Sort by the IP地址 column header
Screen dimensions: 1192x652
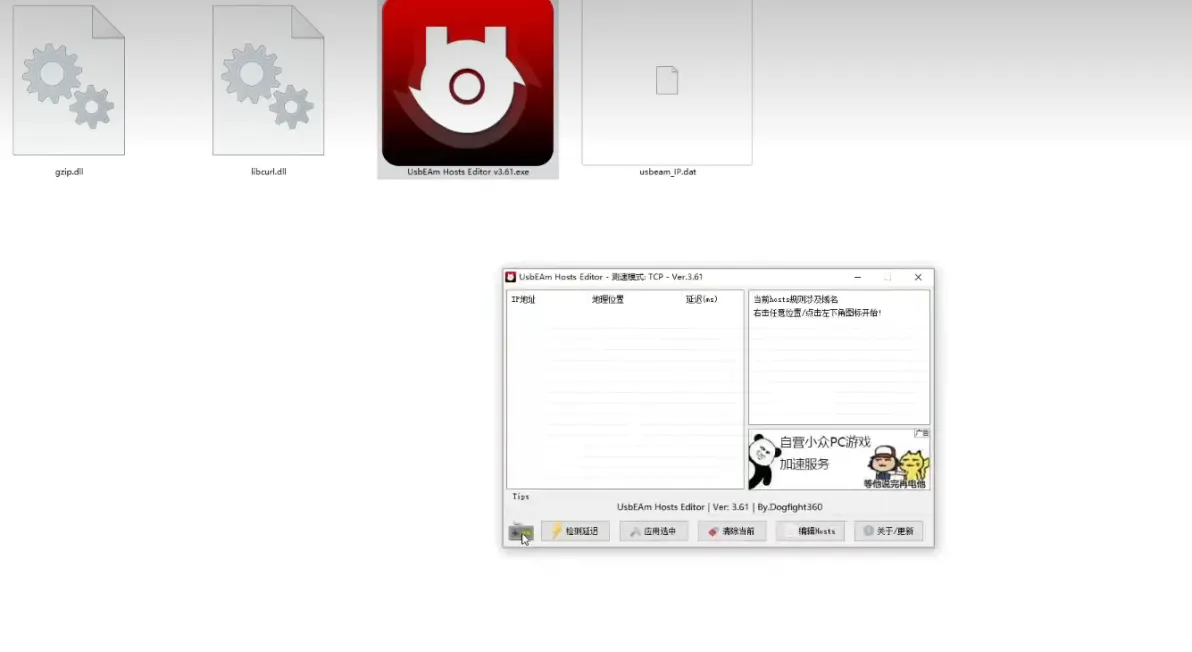(523, 300)
